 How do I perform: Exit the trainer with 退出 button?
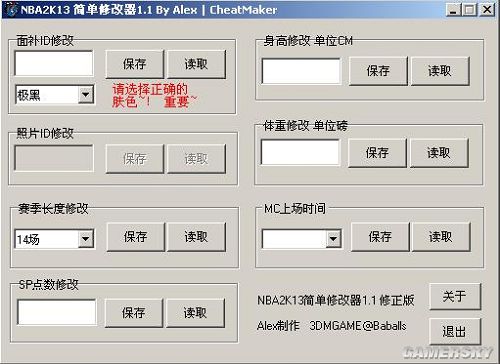pyautogui.click(x=455, y=331)
